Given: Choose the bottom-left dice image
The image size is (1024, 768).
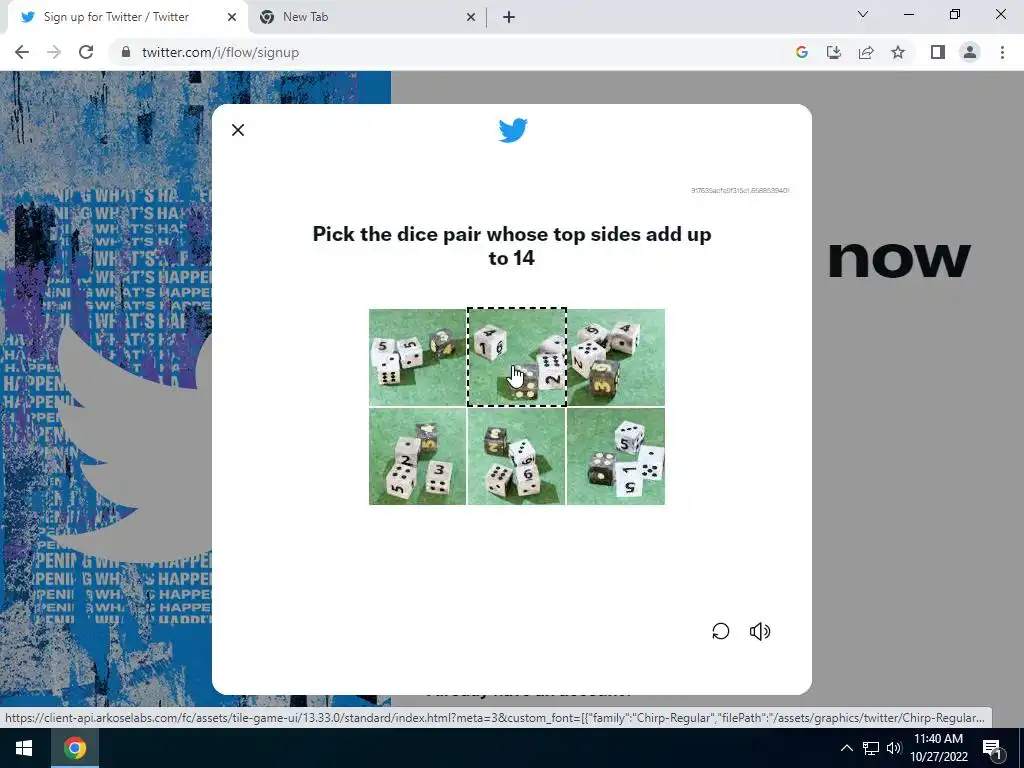Looking at the screenshot, I should (417, 456).
